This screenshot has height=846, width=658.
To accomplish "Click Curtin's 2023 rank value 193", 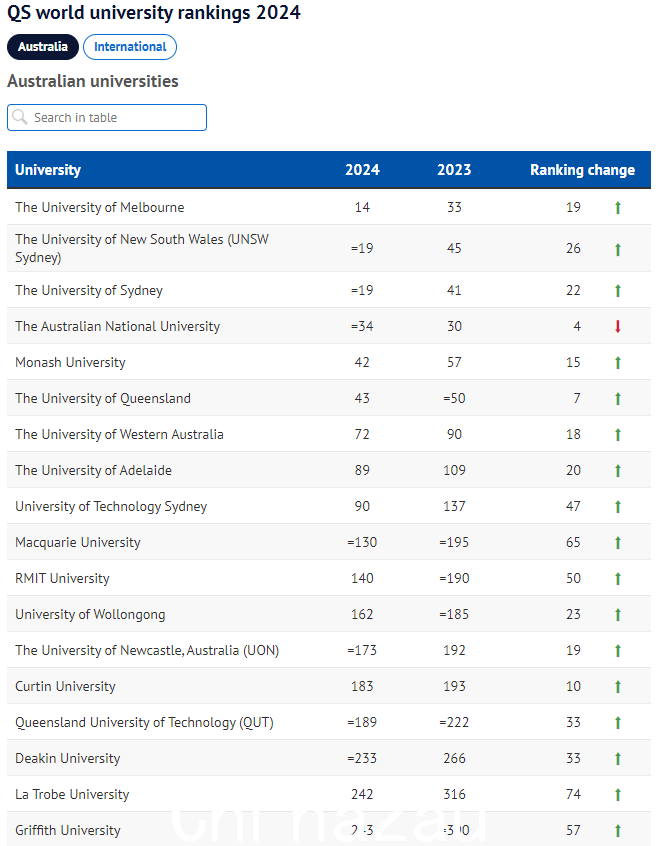I will (x=454, y=686).
